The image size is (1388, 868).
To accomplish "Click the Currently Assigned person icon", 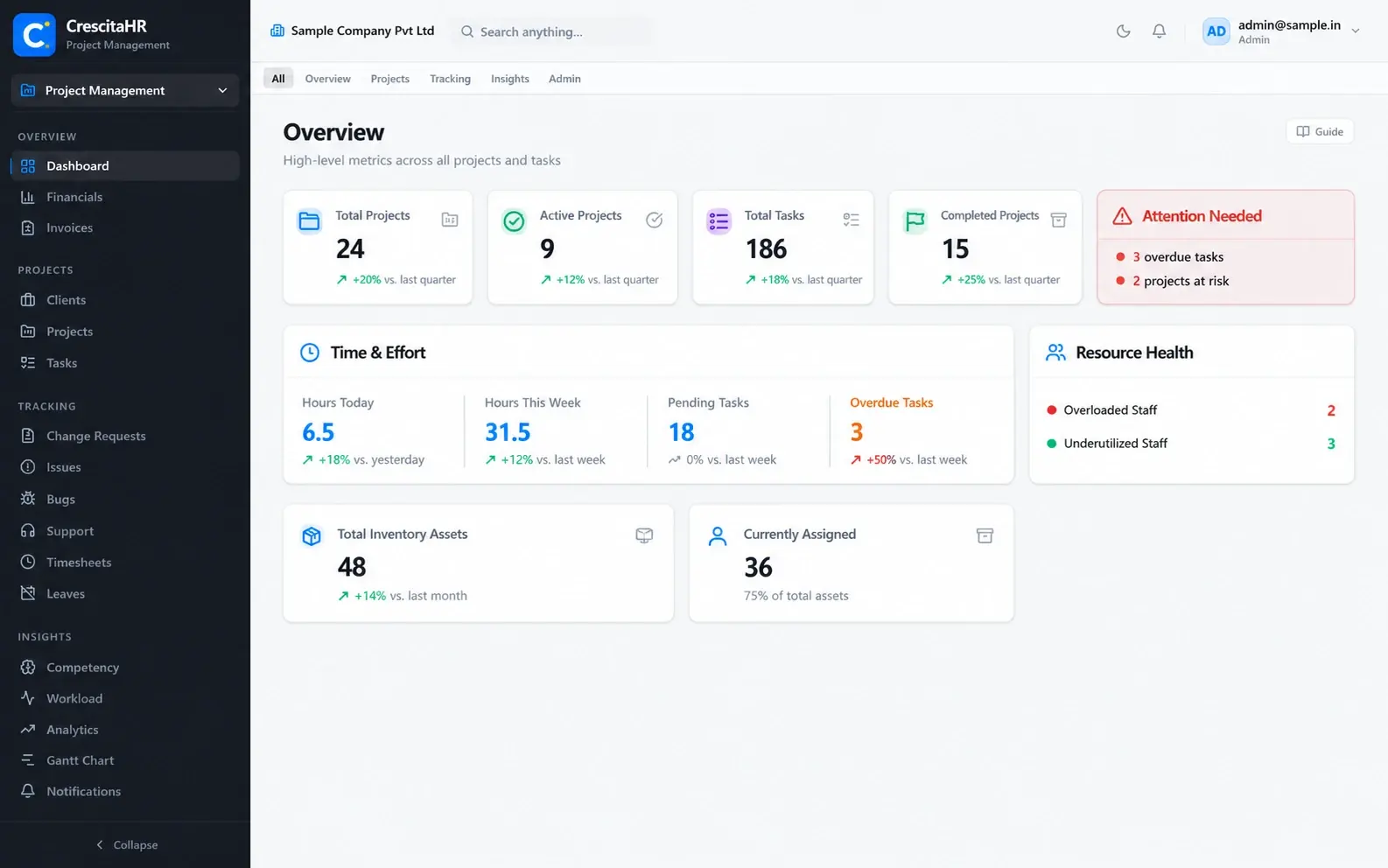I will pos(718,536).
